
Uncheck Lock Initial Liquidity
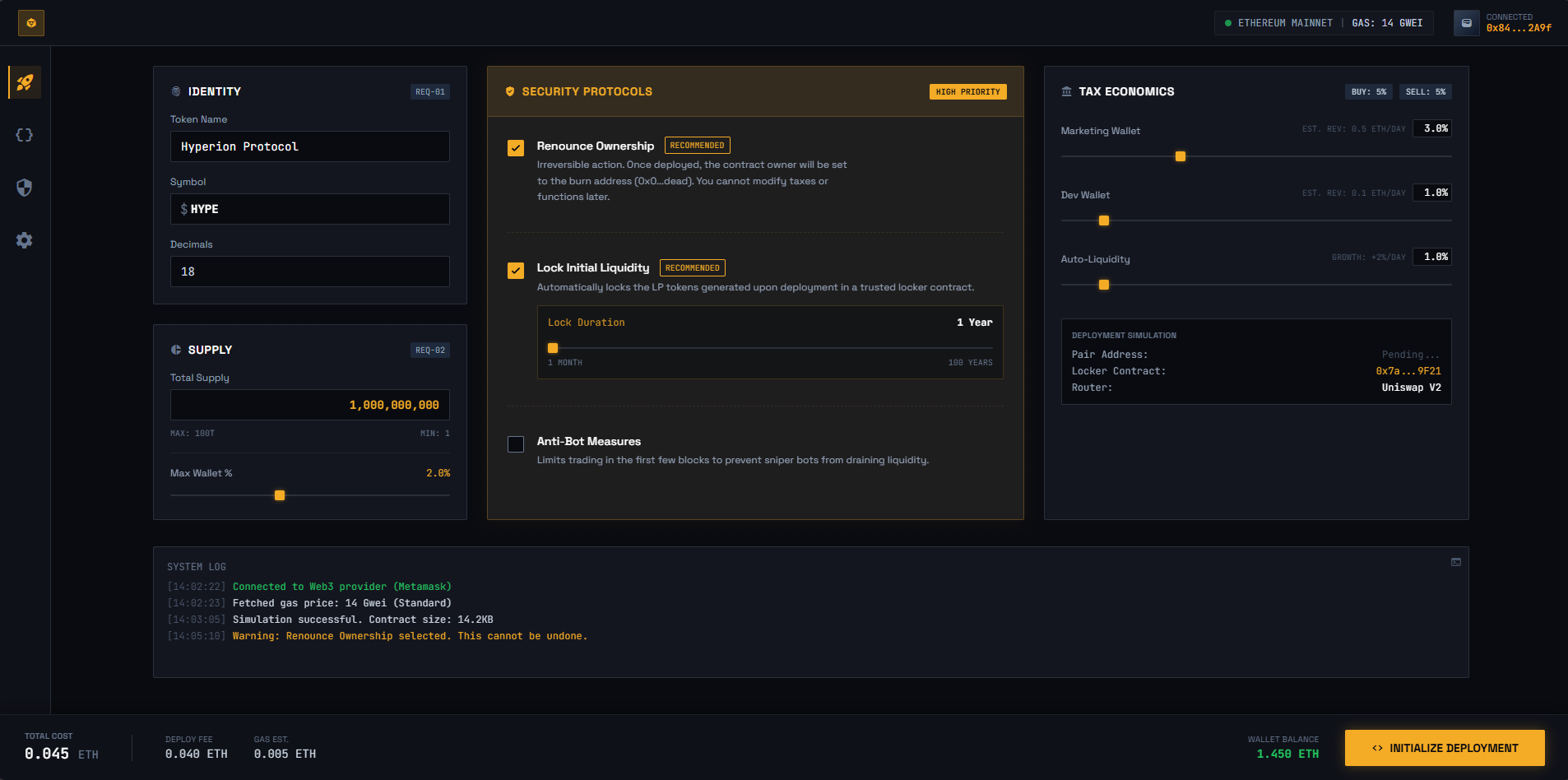tap(516, 270)
